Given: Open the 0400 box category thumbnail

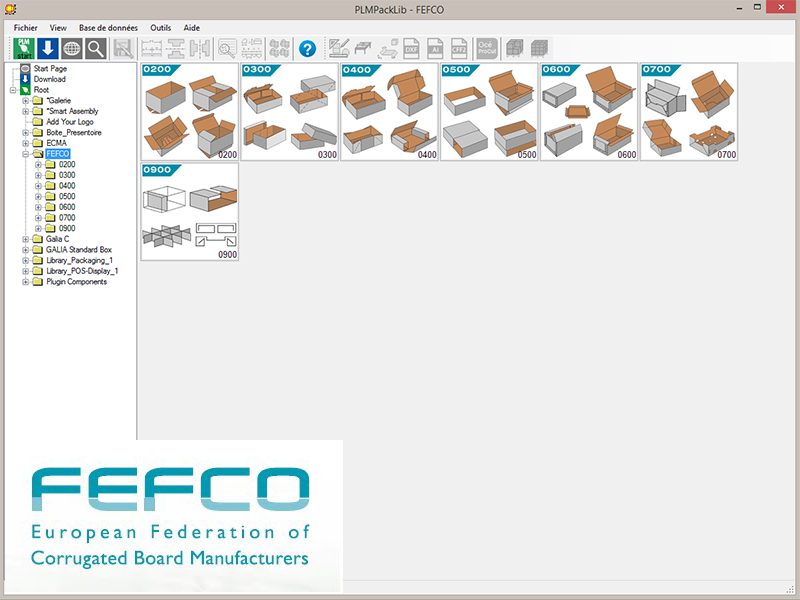Looking at the screenshot, I should tap(389, 112).
